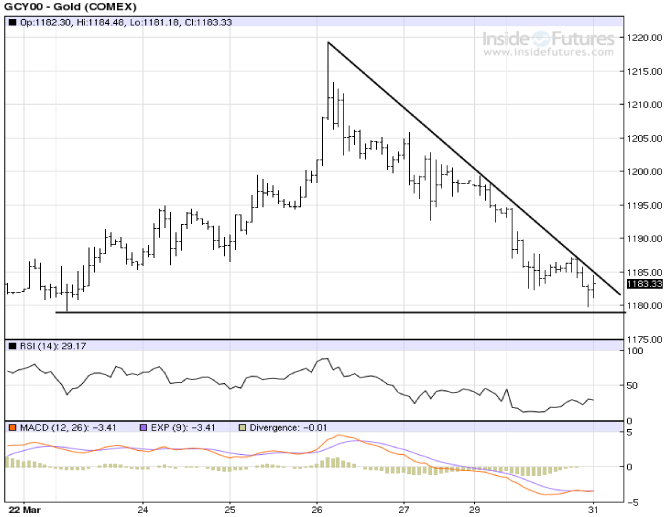The width and height of the screenshot is (665, 517).
Task: Click the peak candlestick near 1220
Action: (x=329, y=80)
